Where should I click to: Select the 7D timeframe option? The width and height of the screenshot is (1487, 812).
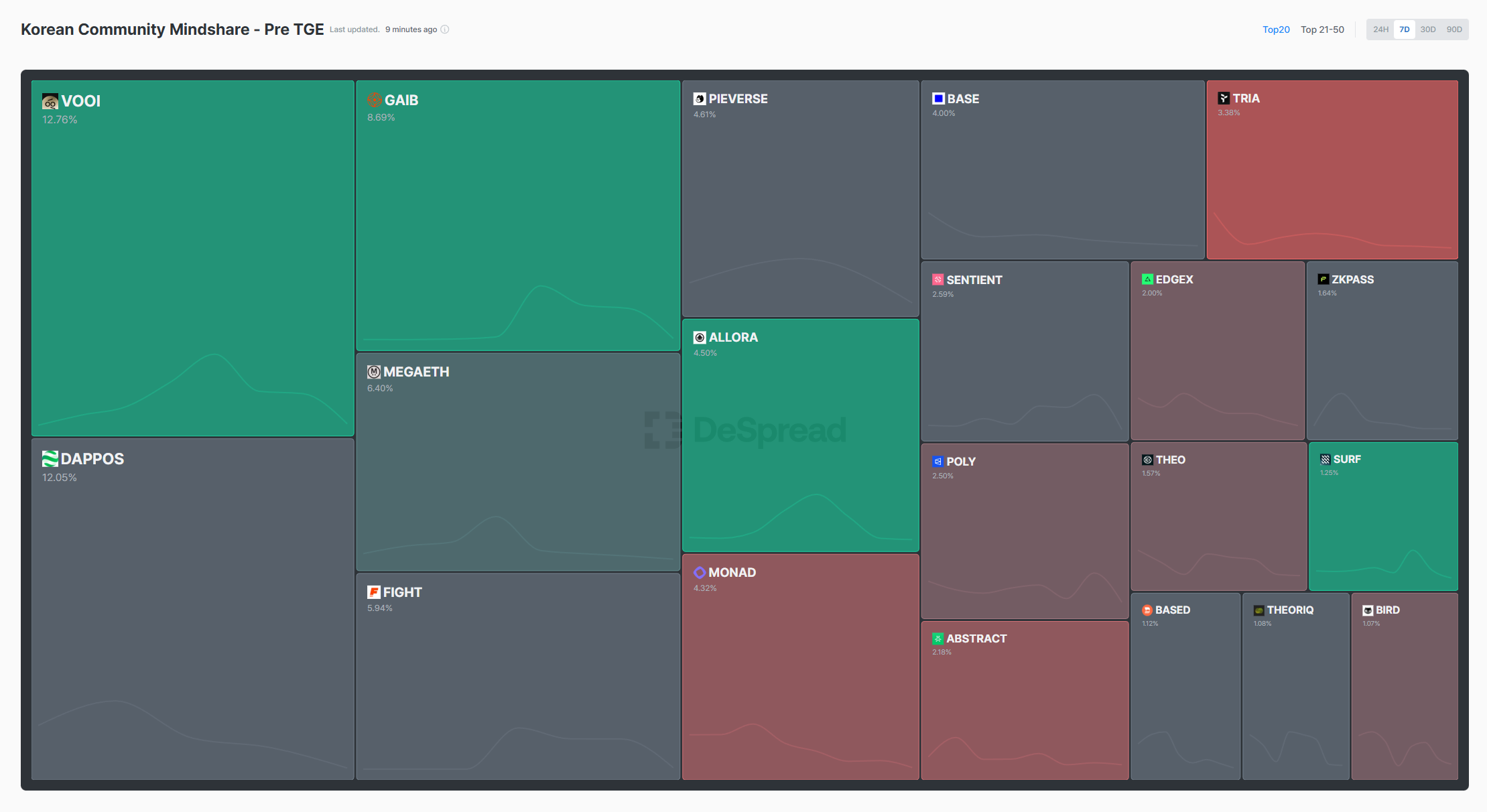(1405, 29)
